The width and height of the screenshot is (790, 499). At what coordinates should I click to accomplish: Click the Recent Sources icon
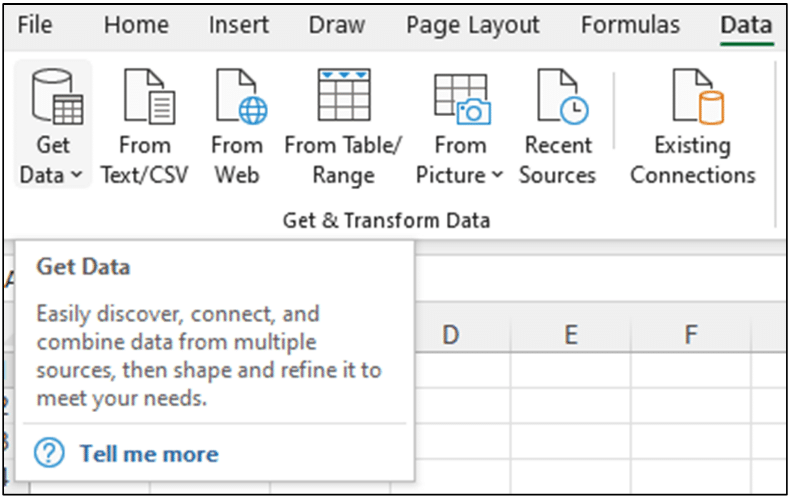coord(562,97)
